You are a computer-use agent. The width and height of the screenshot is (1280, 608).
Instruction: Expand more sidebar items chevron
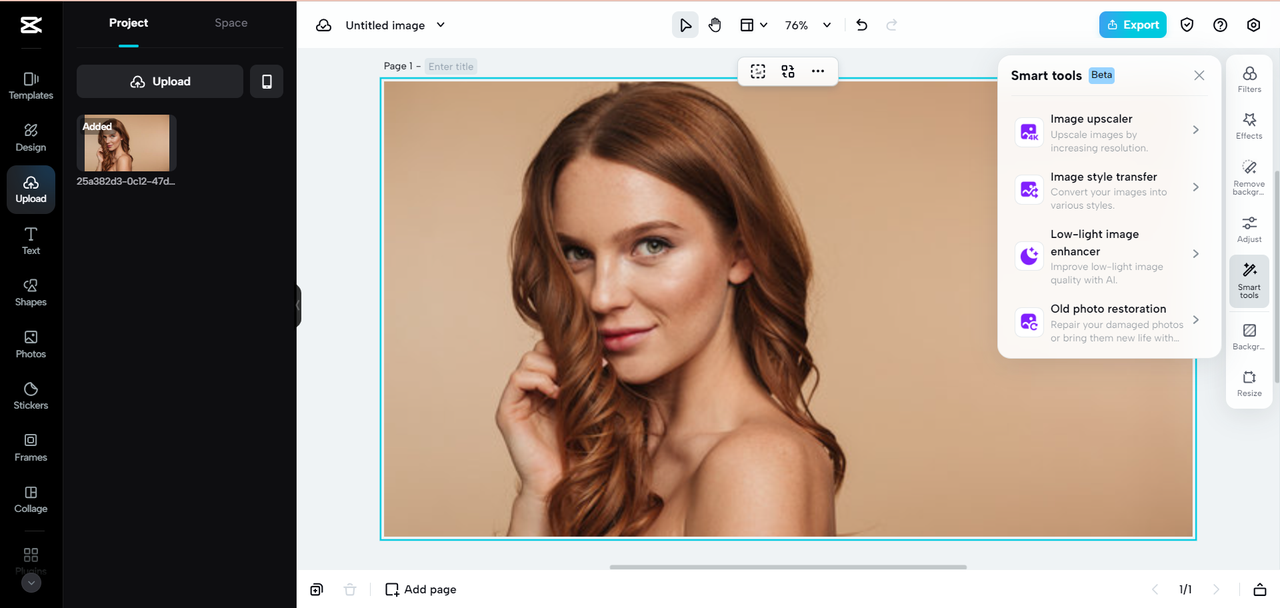click(x=31, y=582)
